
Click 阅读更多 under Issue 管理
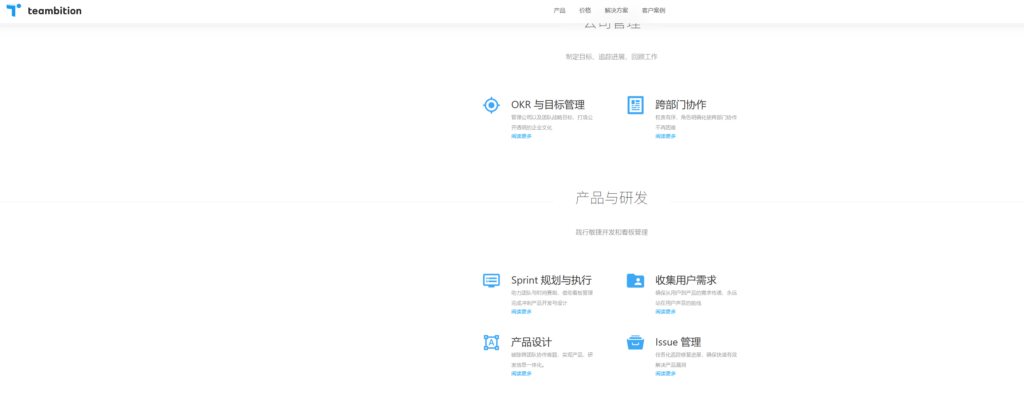[x=665, y=374]
